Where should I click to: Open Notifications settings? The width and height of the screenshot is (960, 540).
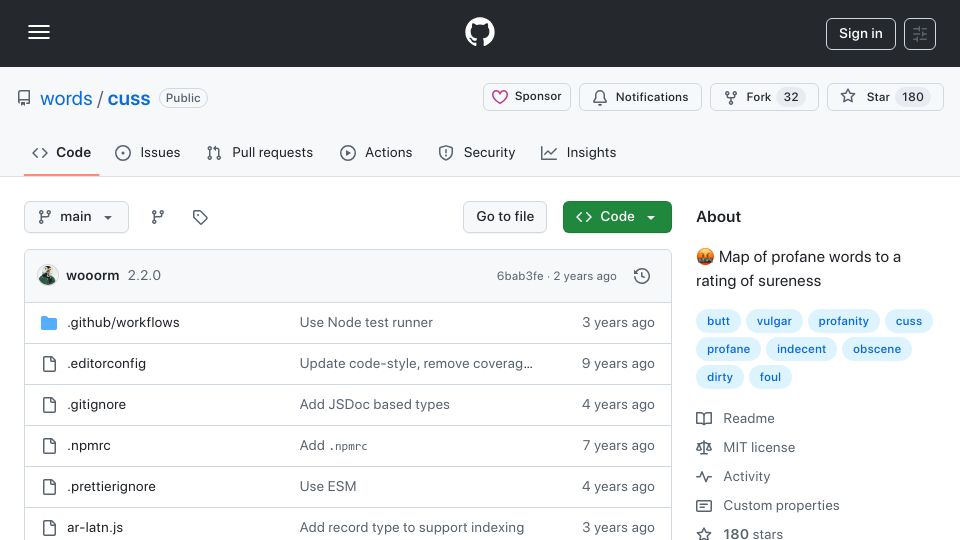(640, 97)
